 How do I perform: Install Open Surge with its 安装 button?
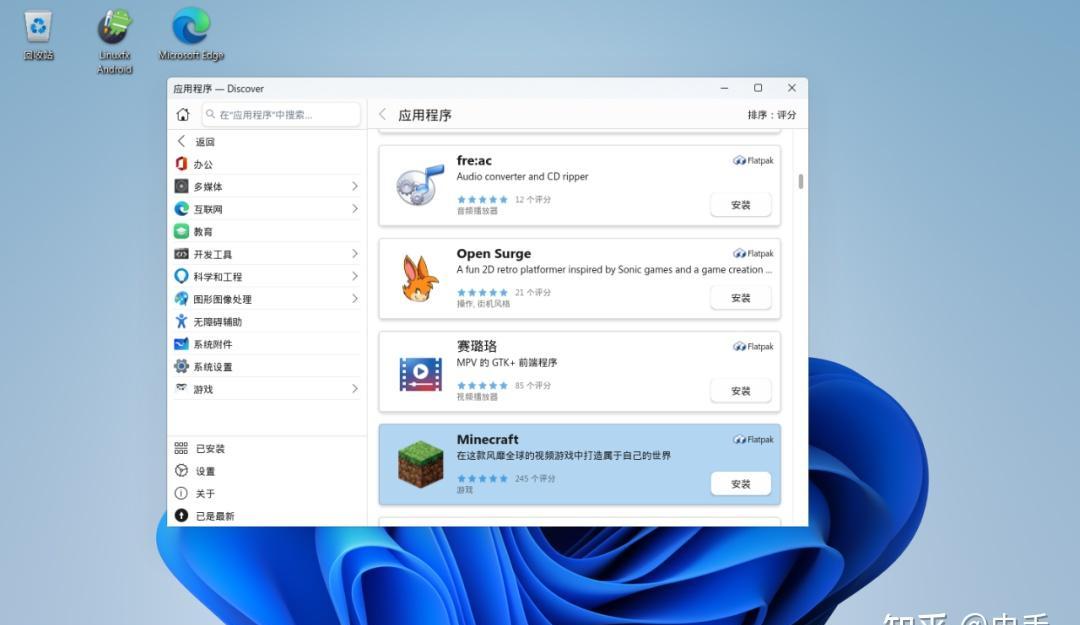[740, 298]
